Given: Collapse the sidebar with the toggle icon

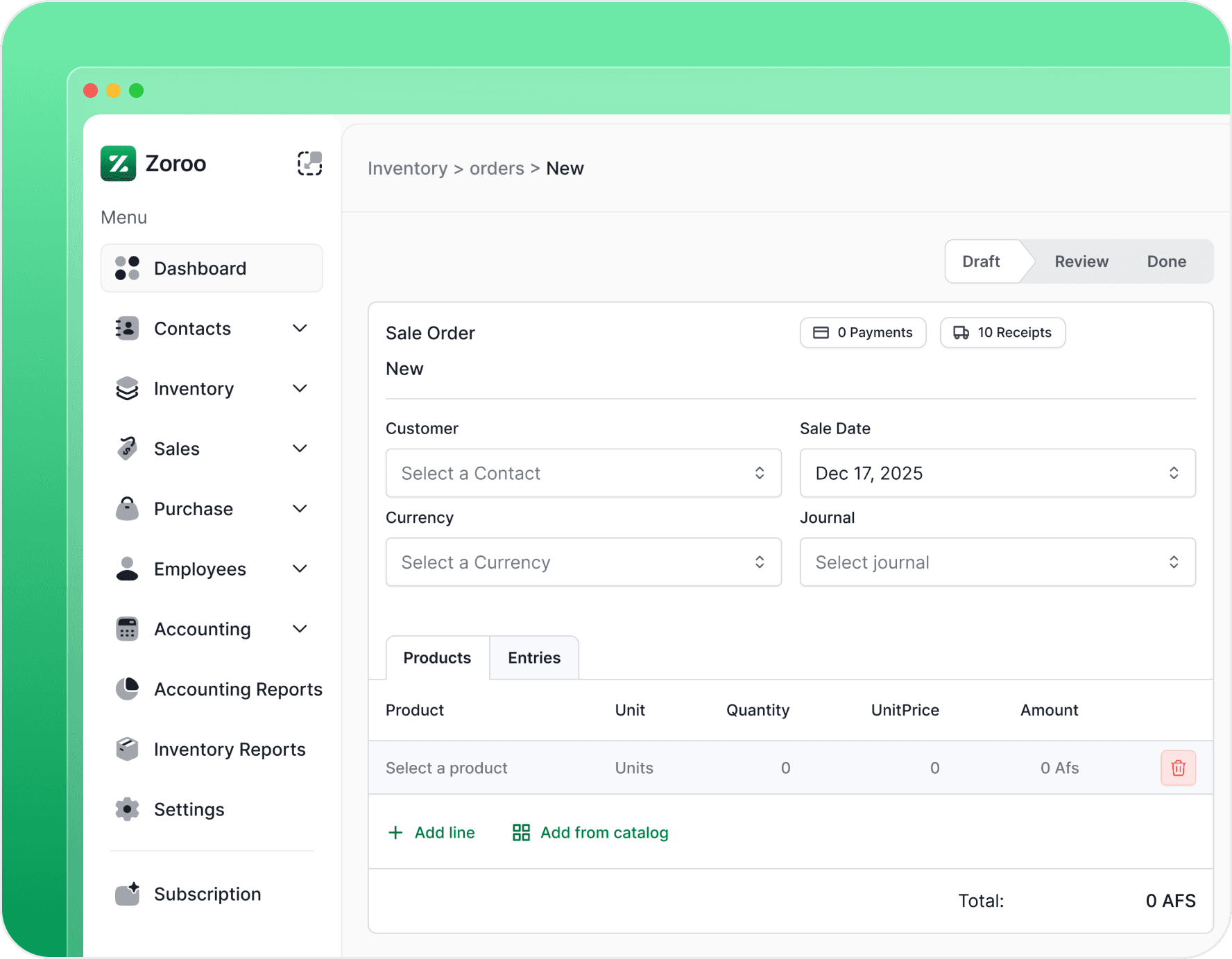Looking at the screenshot, I should click(309, 164).
